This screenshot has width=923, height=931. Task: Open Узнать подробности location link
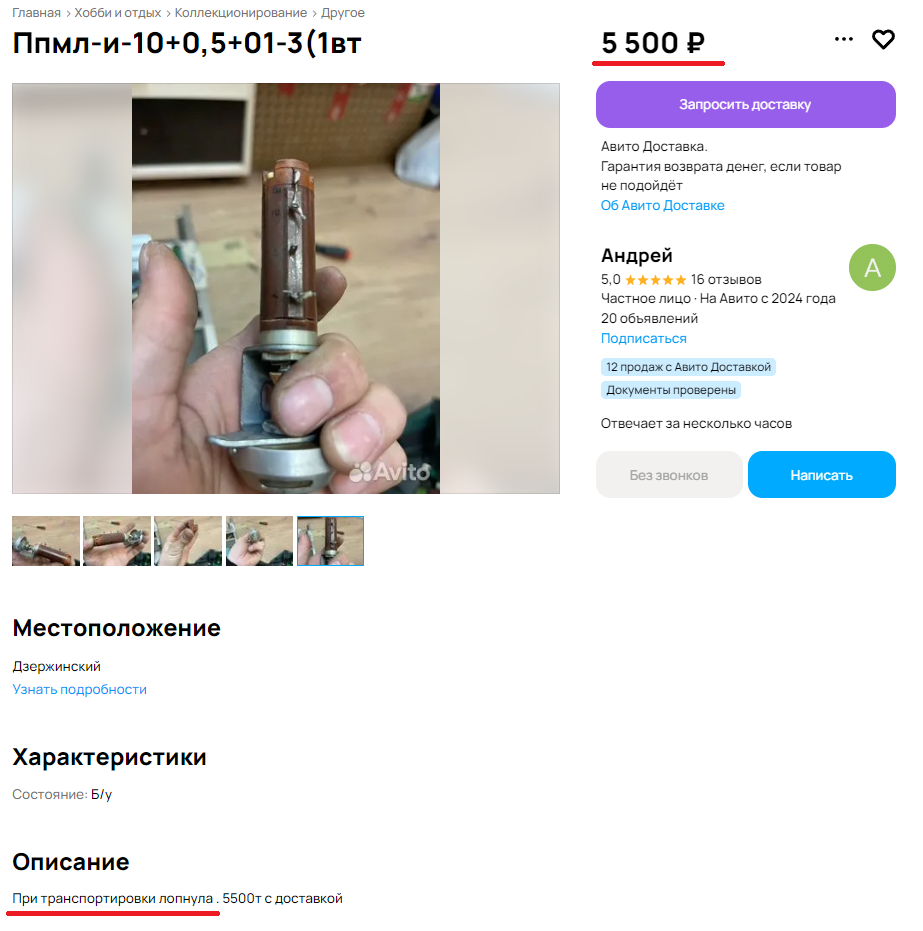(80, 689)
